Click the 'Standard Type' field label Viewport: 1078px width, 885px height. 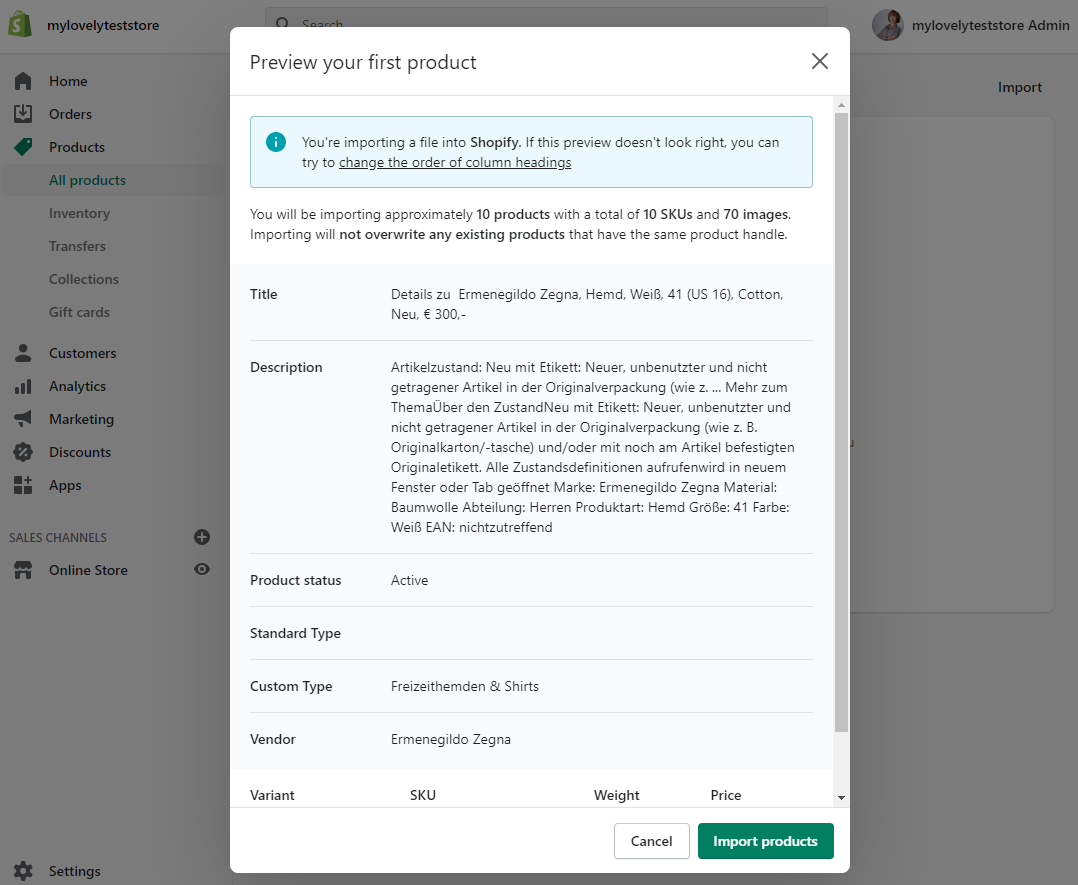pyautogui.click(x=295, y=633)
